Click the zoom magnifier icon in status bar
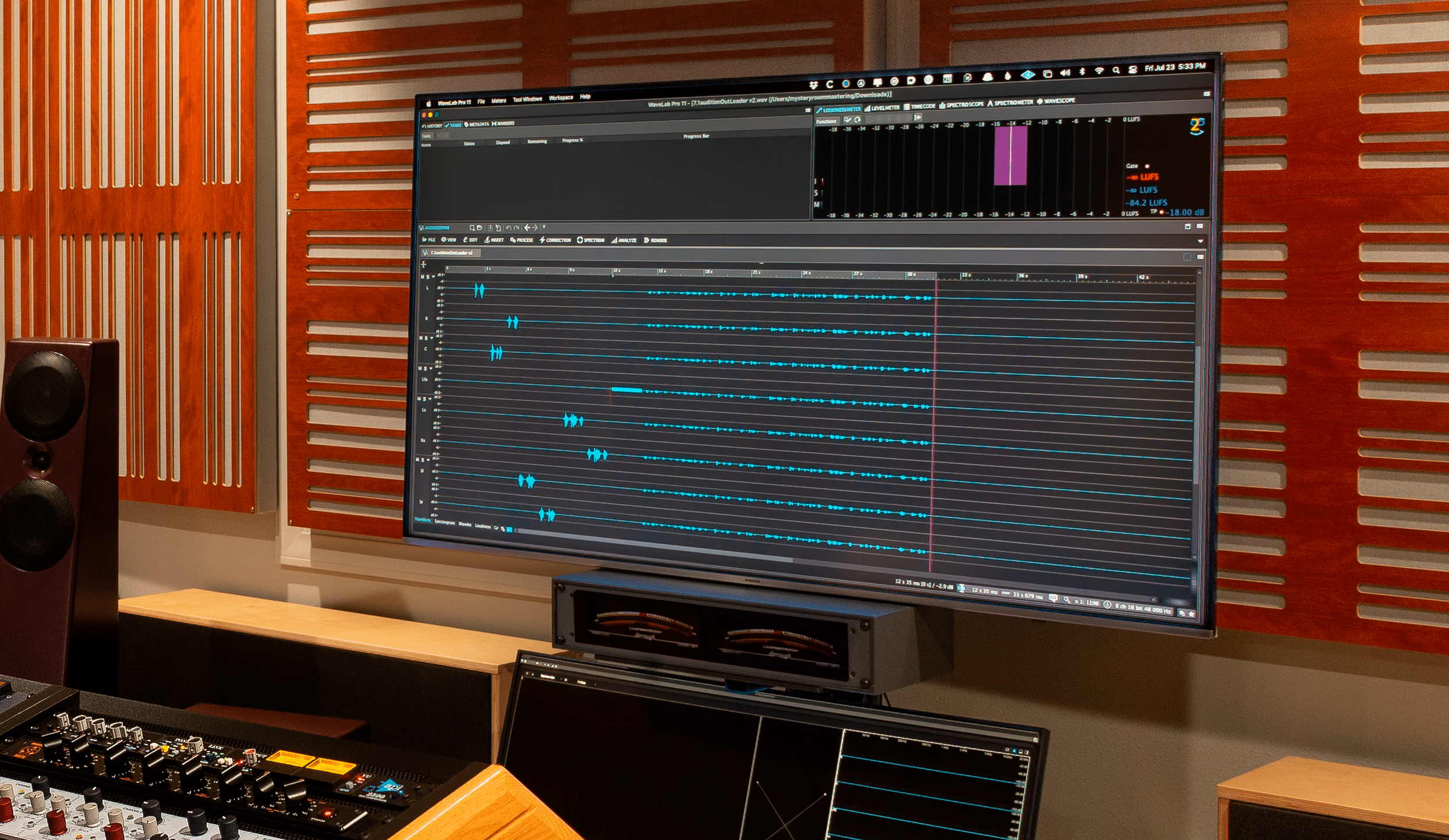Viewport: 1449px width, 840px height. tap(1067, 600)
